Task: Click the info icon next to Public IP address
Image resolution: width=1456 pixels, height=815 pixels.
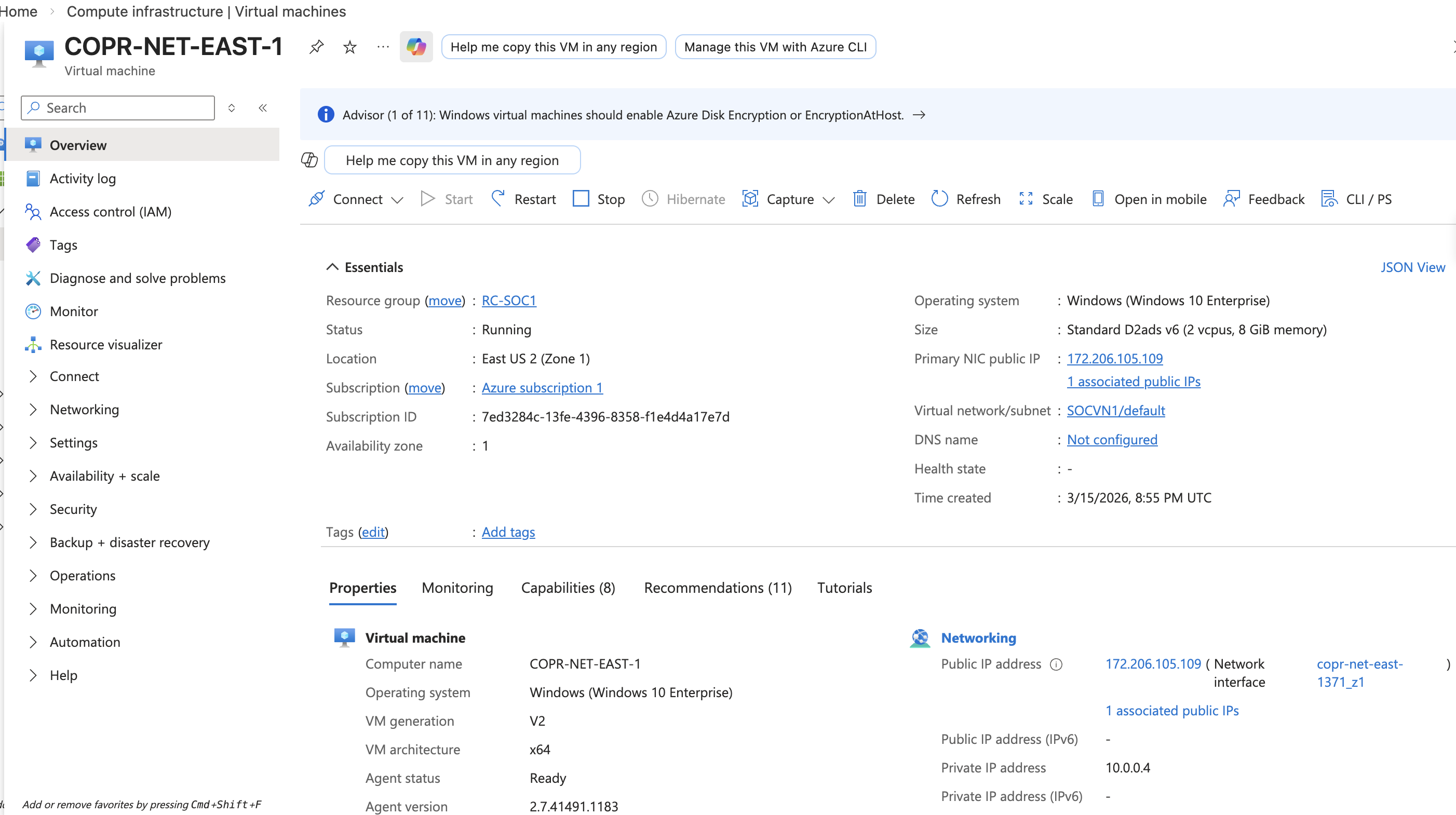Action: pos(1056,664)
